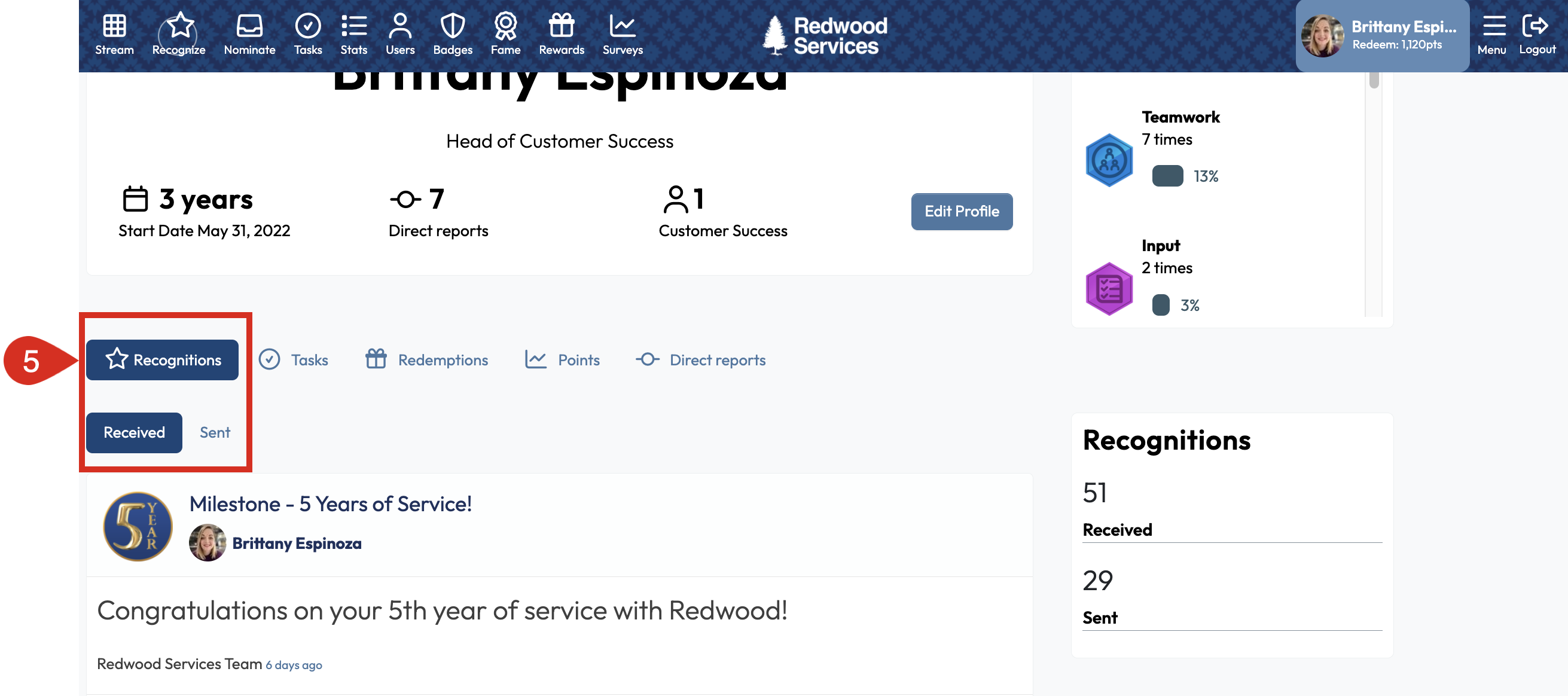Click the Edit Profile button
Viewport: 1568px width, 696px height.
pyautogui.click(x=961, y=211)
